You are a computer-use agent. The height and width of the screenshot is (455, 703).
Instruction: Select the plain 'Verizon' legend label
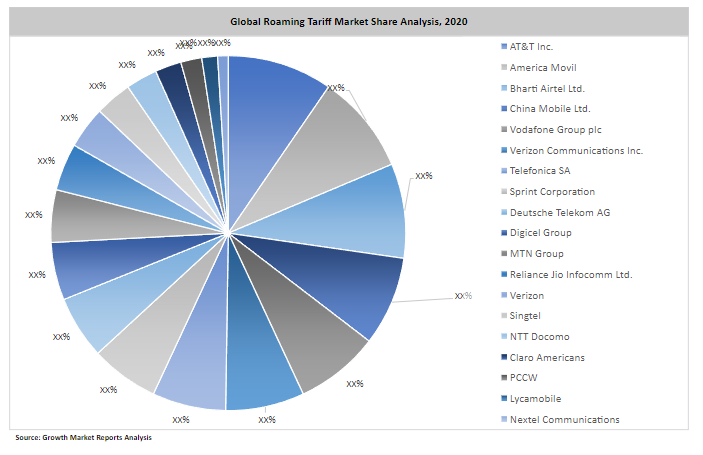pyautogui.click(x=527, y=295)
